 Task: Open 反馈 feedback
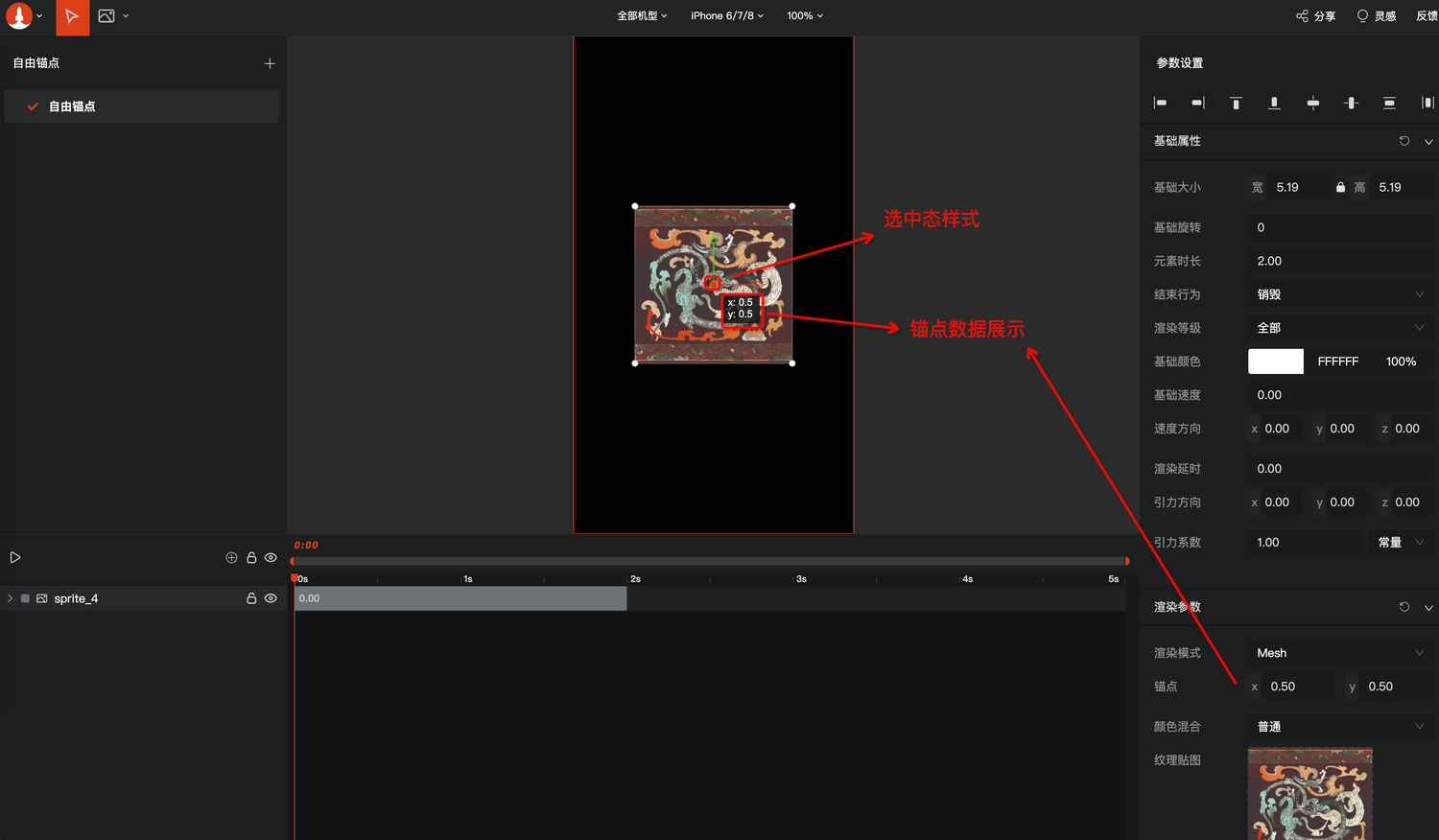1427,16
